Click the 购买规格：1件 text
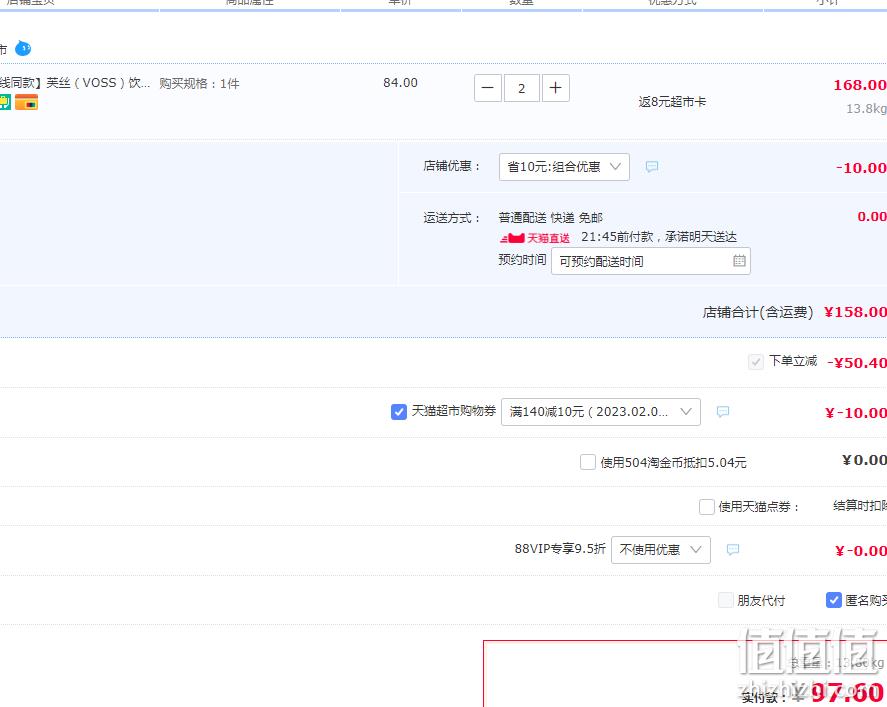The width and height of the screenshot is (887, 707). 199,84
